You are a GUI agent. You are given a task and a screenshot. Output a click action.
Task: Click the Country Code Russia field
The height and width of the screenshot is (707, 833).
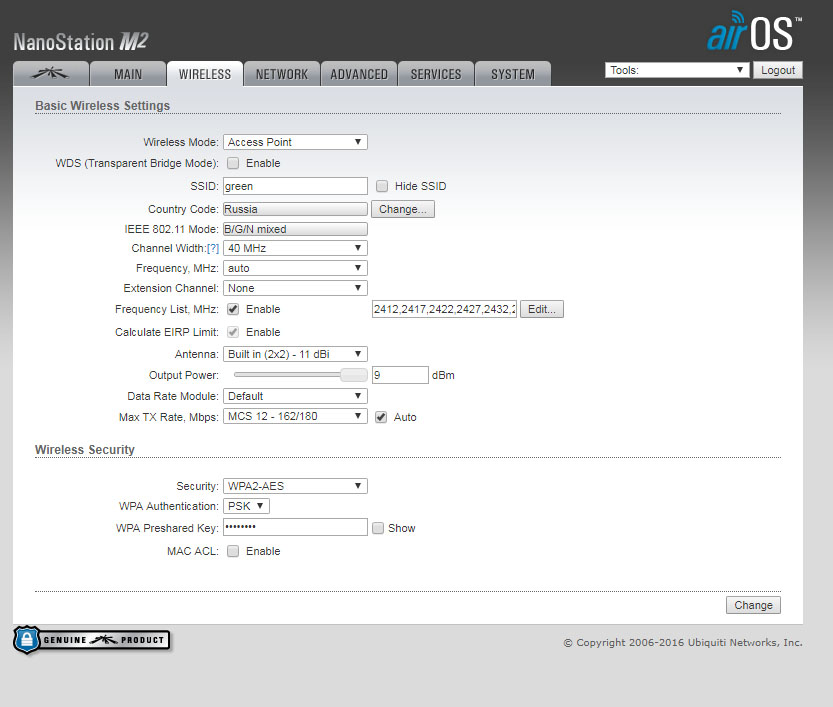(295, 209)
